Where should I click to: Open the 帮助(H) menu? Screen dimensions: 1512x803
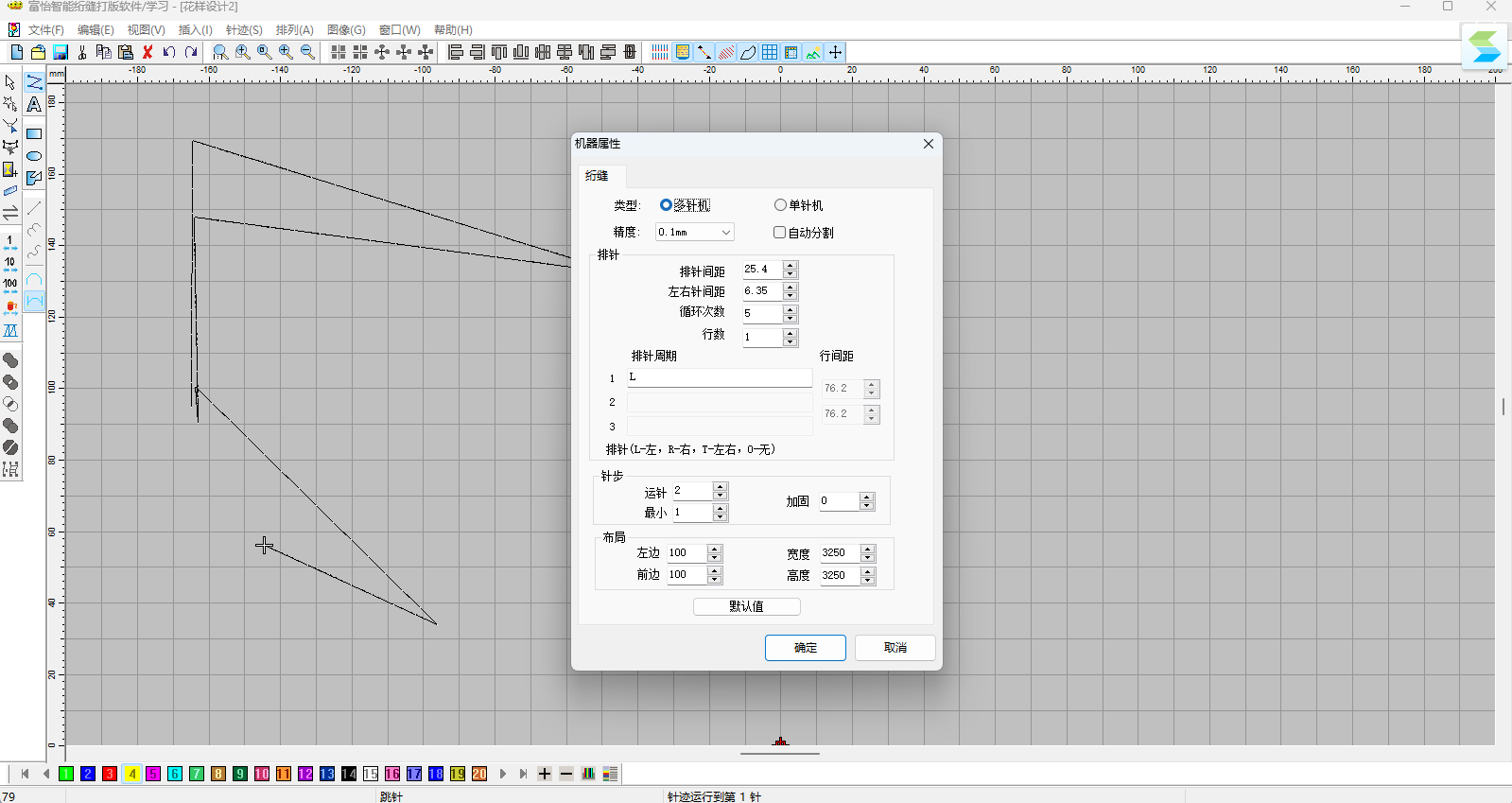(x=453, y=30)
